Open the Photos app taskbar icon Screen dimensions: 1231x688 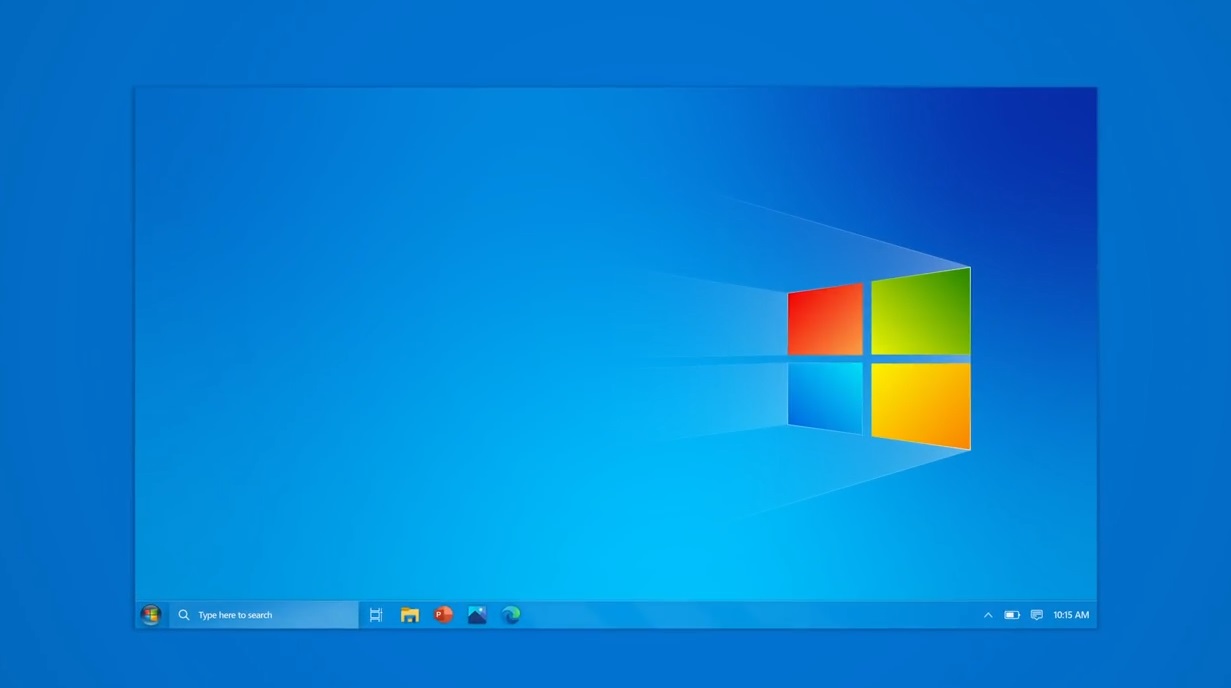(x=477, y=615)
